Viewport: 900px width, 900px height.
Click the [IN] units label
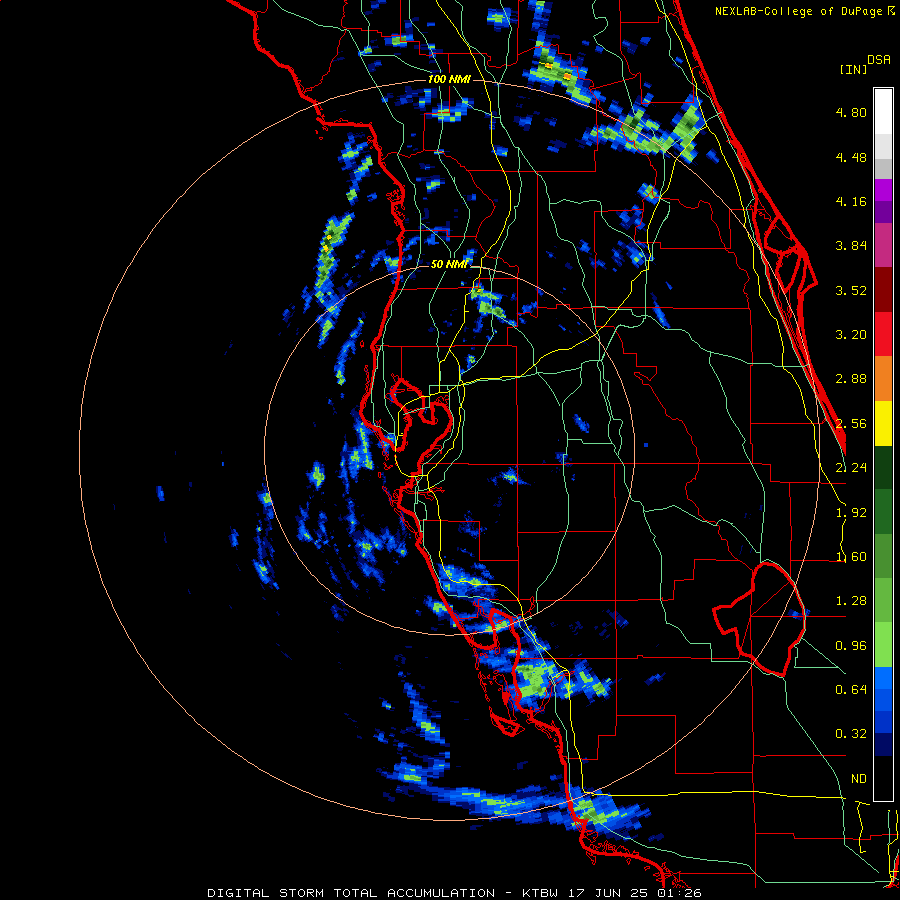[853, 69]
